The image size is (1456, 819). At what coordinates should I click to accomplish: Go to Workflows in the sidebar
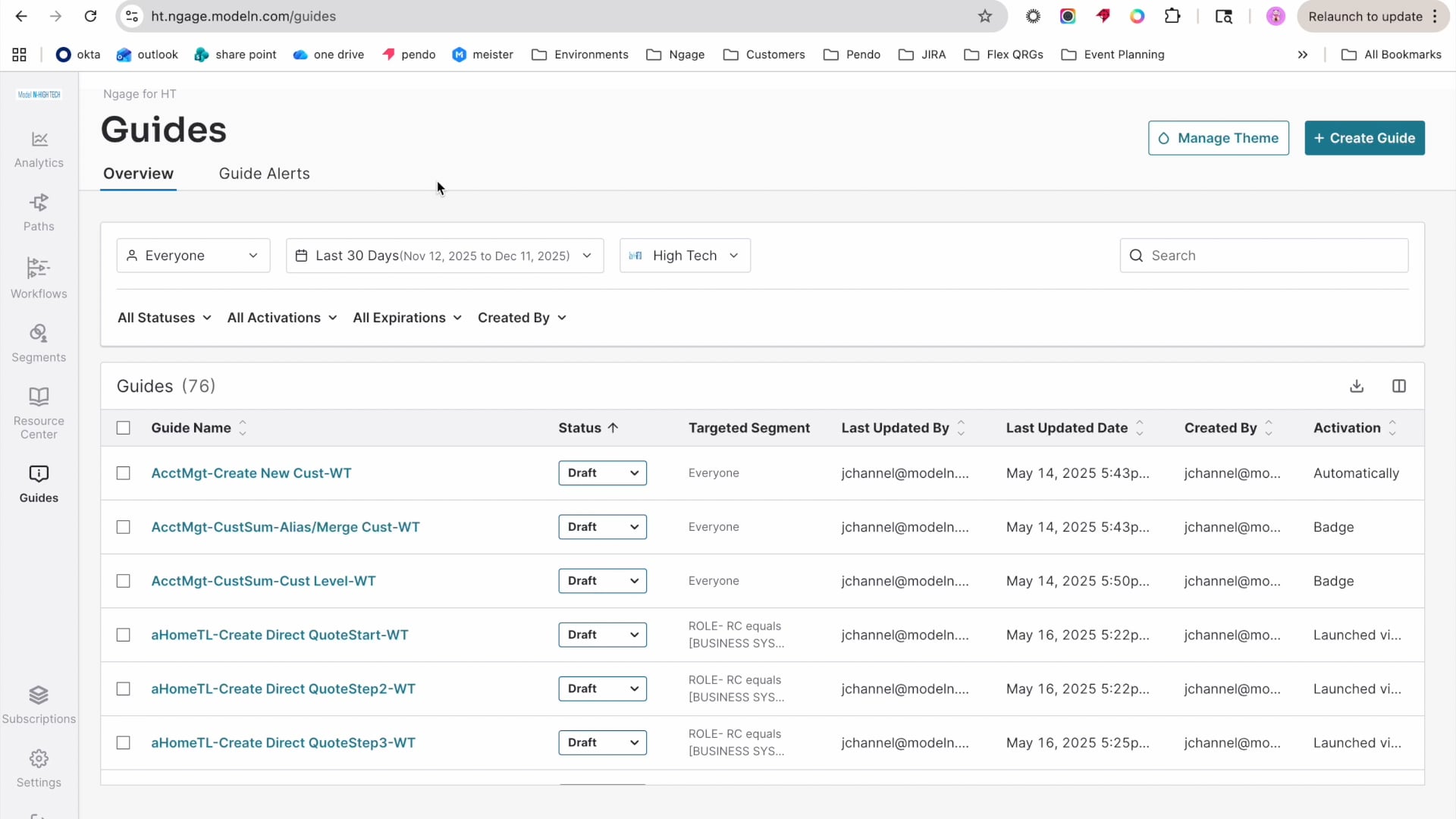[39, 278]
